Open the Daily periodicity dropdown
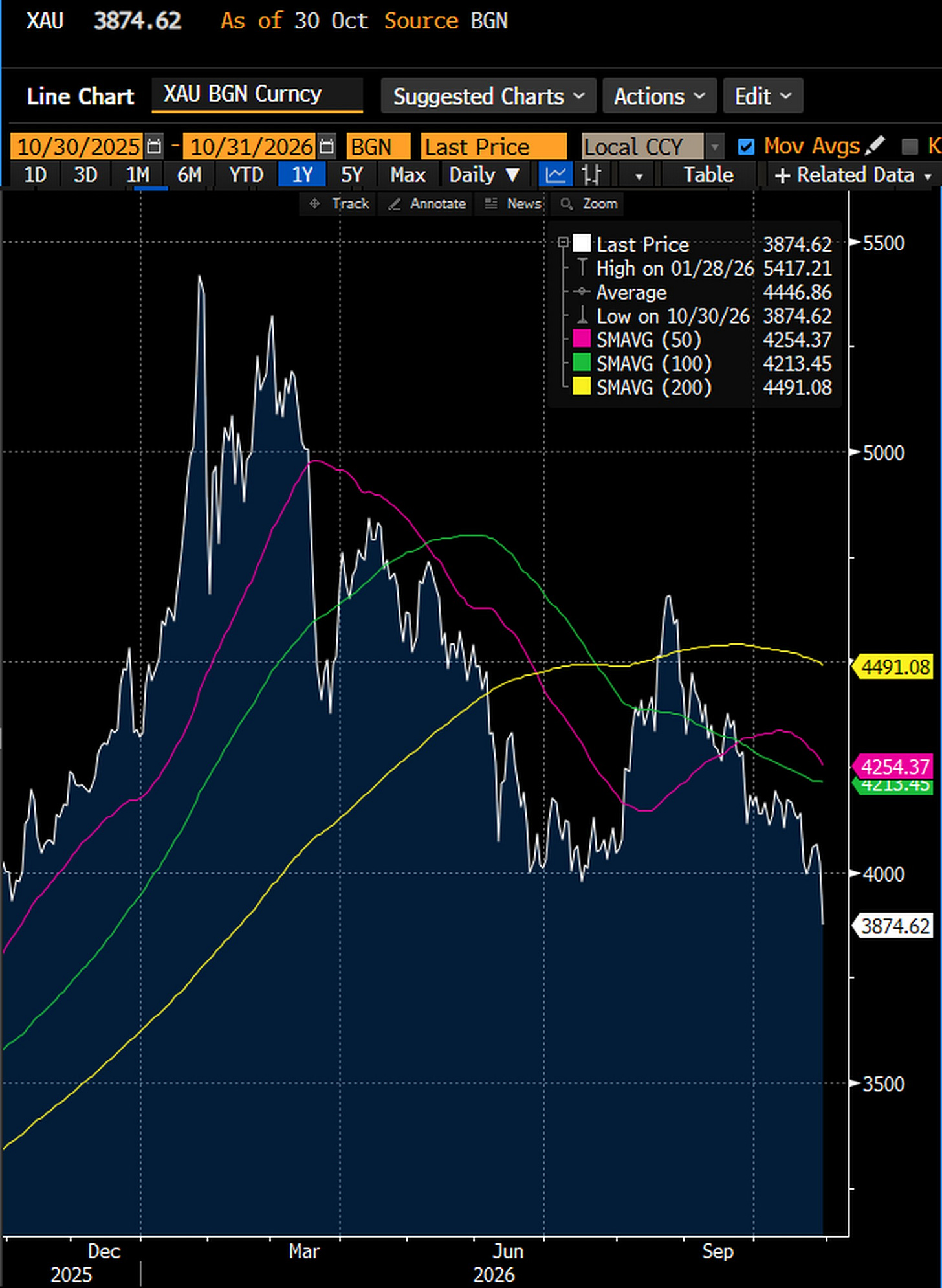Screen dimensions: 942x1288 (485, 175)
